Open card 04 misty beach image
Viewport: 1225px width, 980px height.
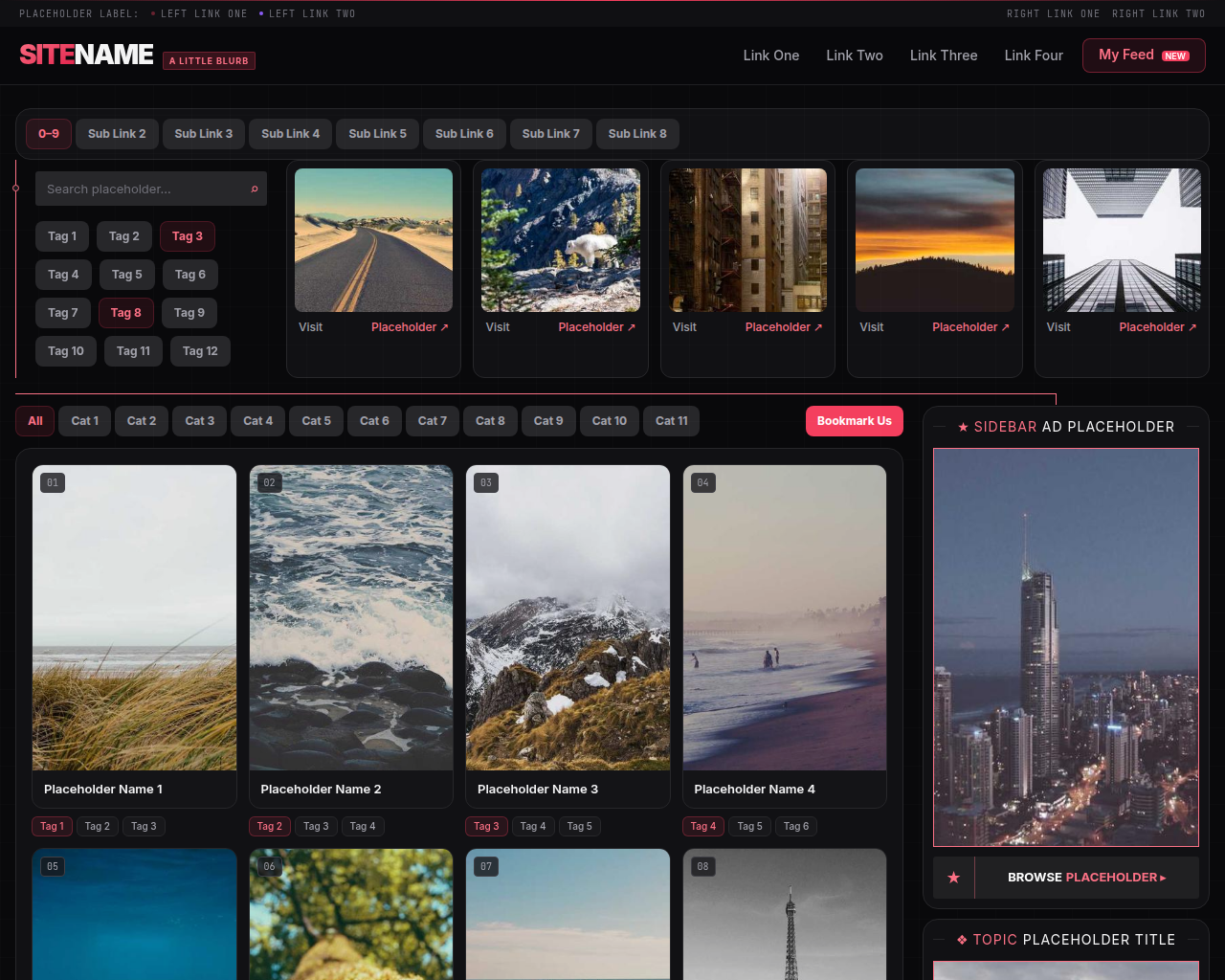[785, 618]
